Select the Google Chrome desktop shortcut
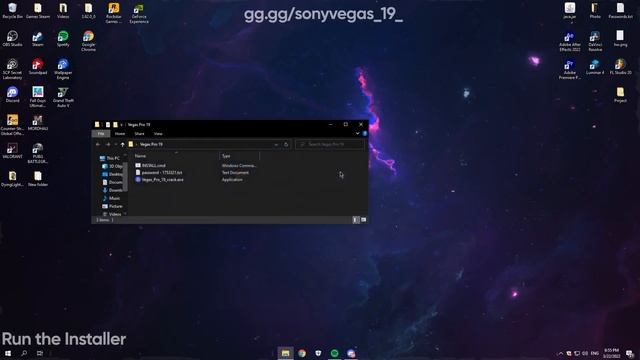The image size is (640, 360). (x=88, y=41)
